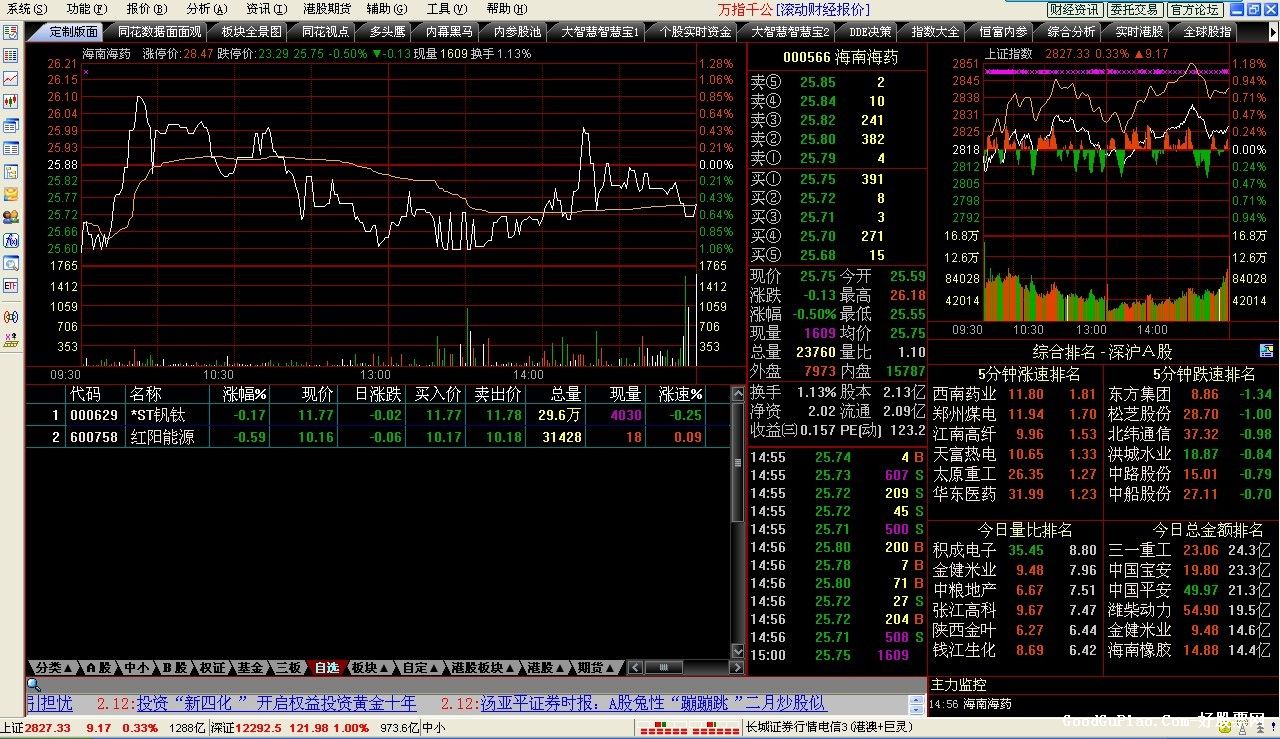This screenshot has height=739, width=1280.
Task: Sort by the 涨幅% column header
Action: point(245,394)
